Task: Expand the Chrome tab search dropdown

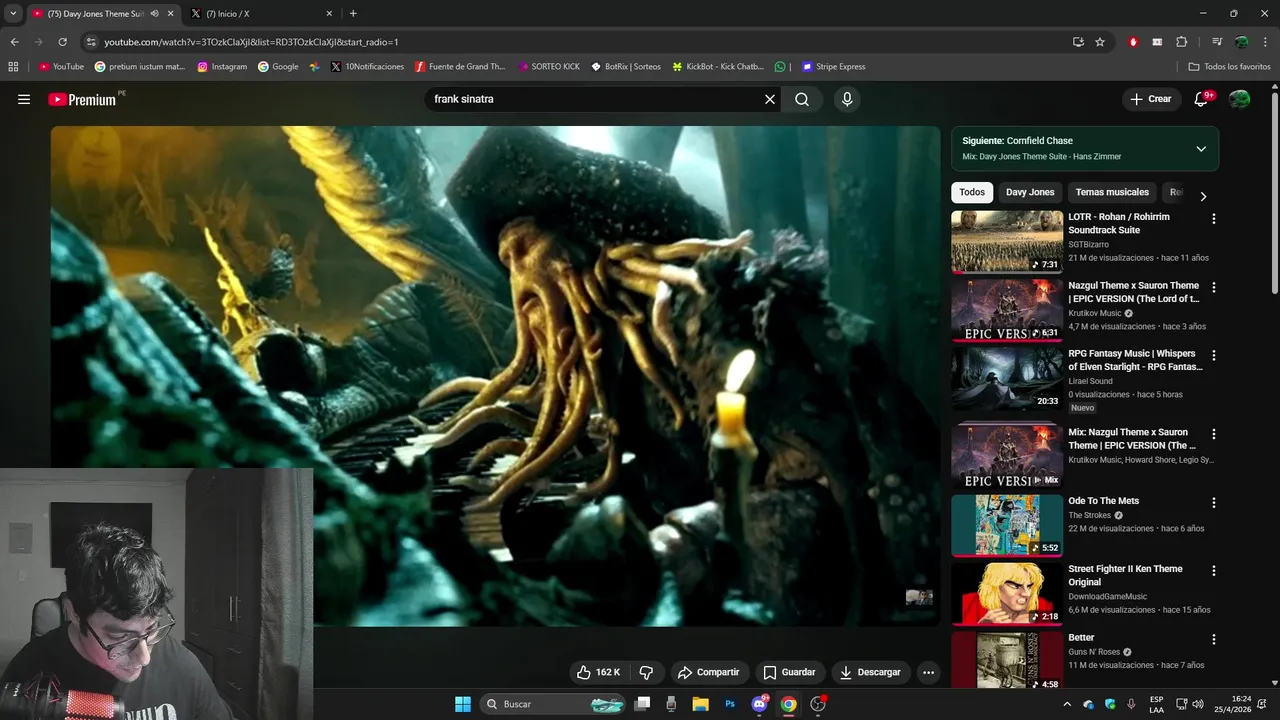Action: [13, 14]
